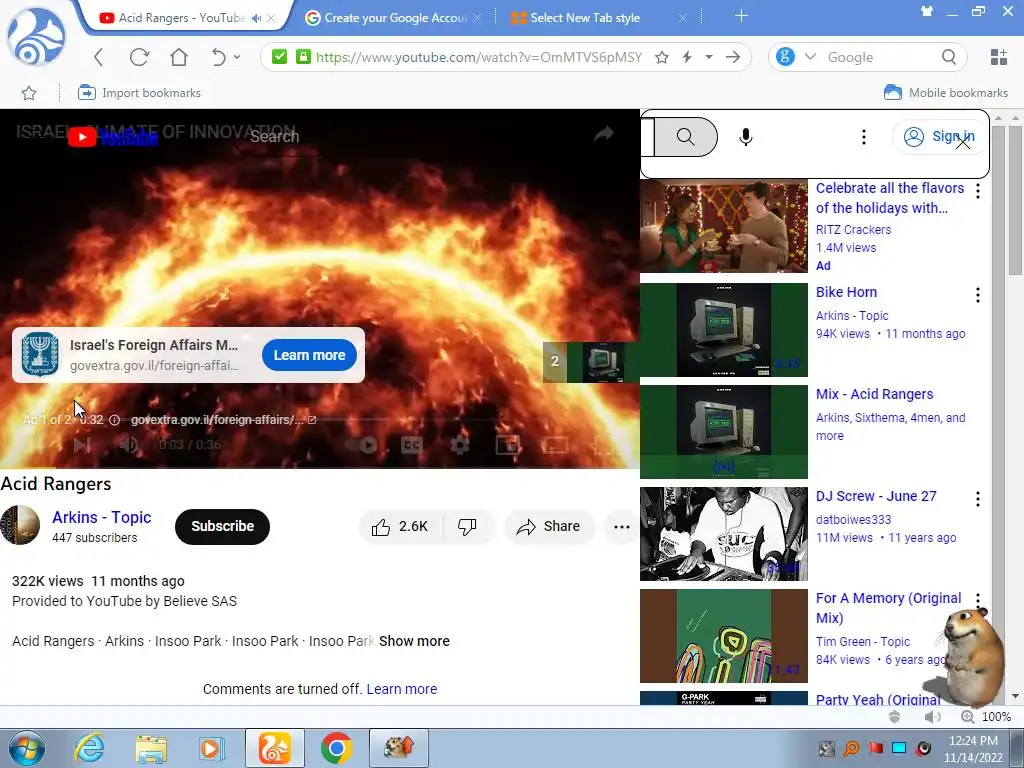Click Import bookmarks

click(x=139, y=93)
